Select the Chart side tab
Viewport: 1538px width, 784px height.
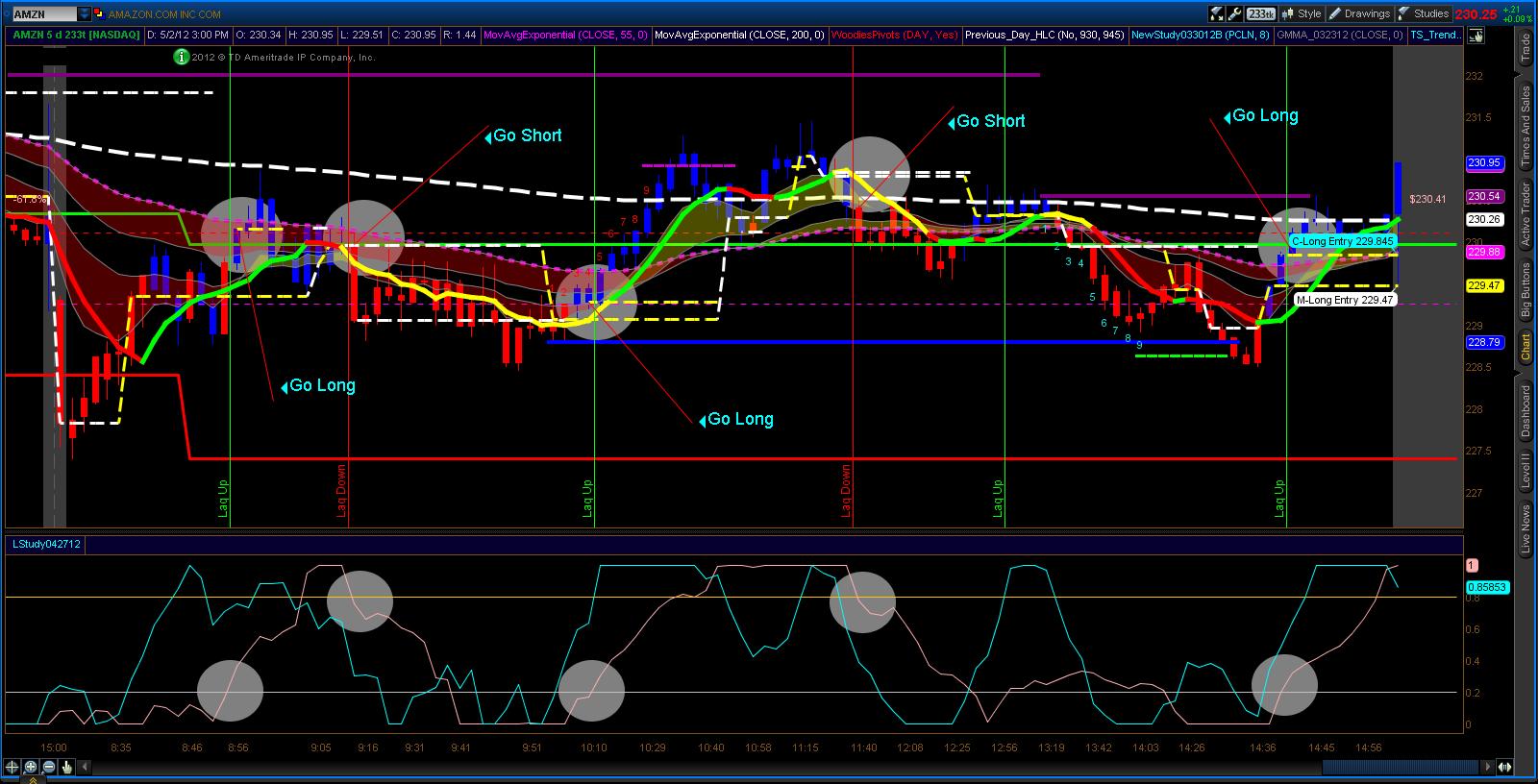coord(1525,348)
